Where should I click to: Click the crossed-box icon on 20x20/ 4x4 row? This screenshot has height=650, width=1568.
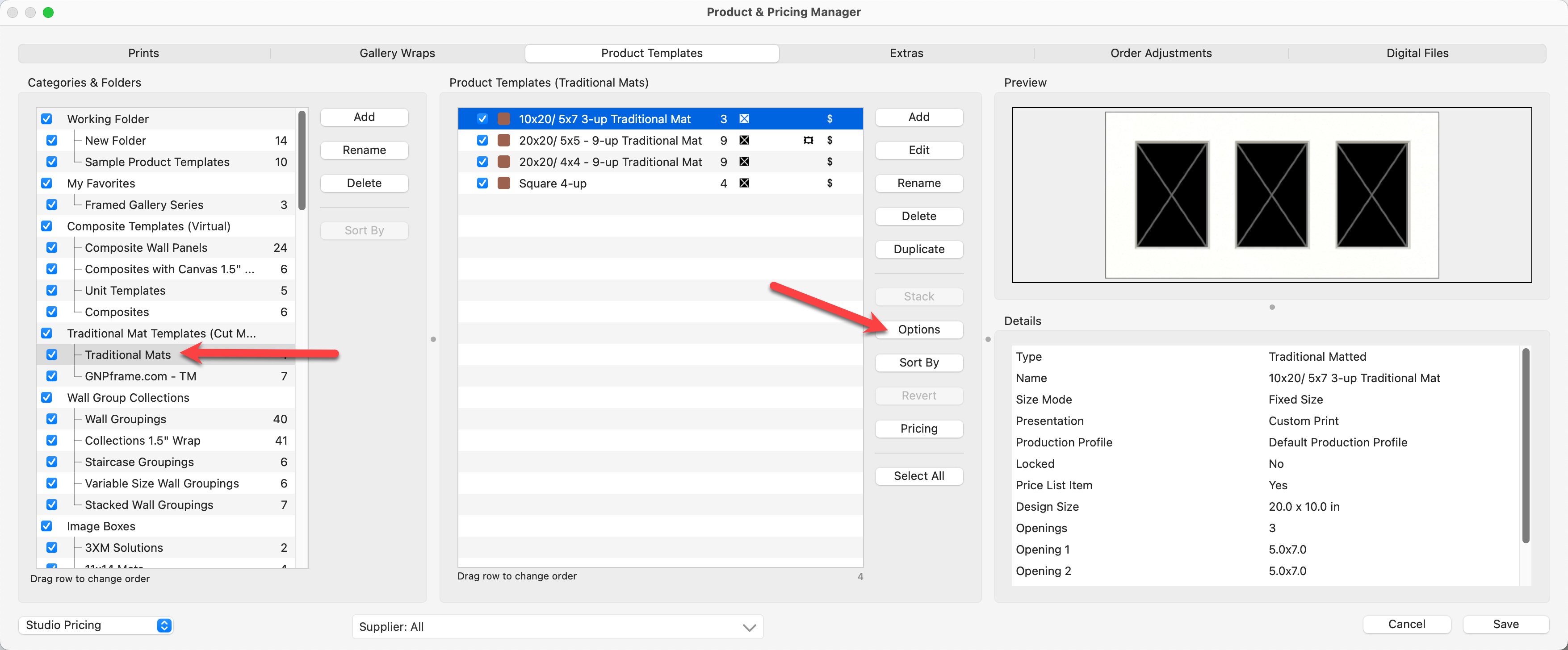click(744, 162)
